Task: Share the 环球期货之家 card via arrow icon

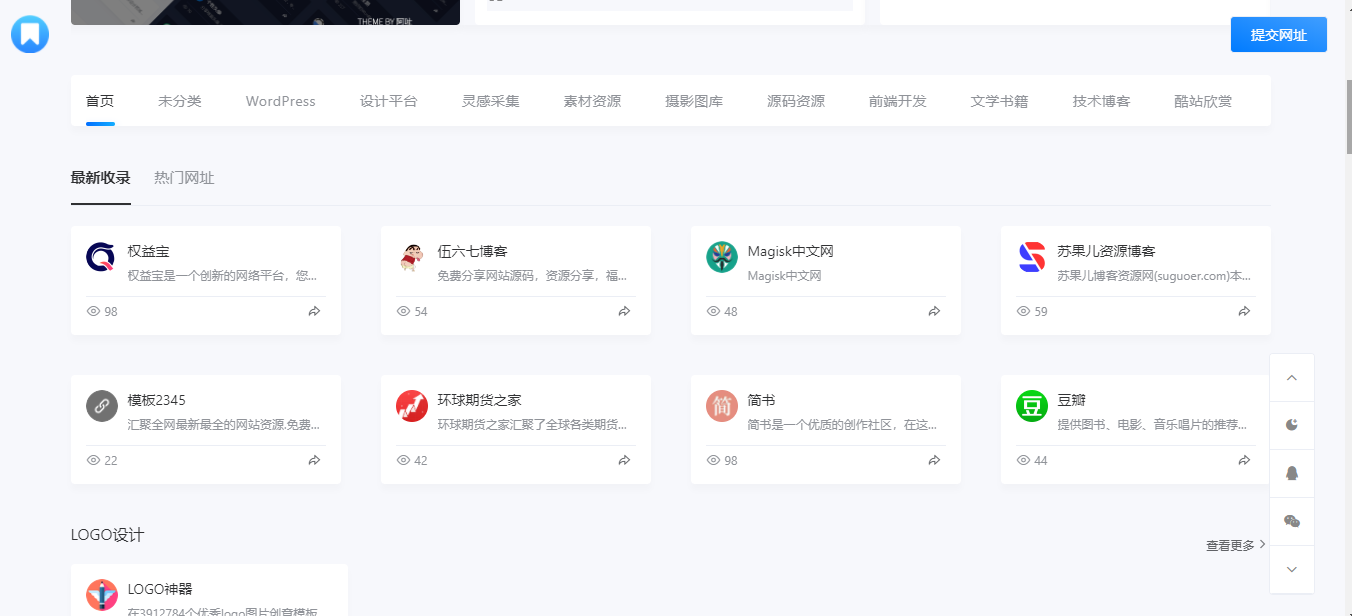Action: 624,460
